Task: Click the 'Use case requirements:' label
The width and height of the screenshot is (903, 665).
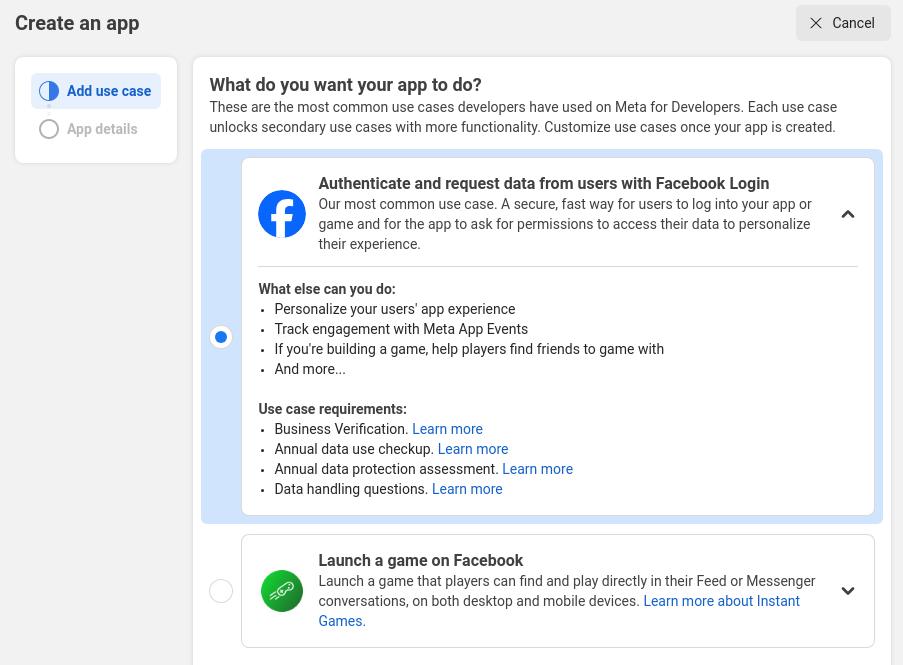Action: tap(332, 409)
